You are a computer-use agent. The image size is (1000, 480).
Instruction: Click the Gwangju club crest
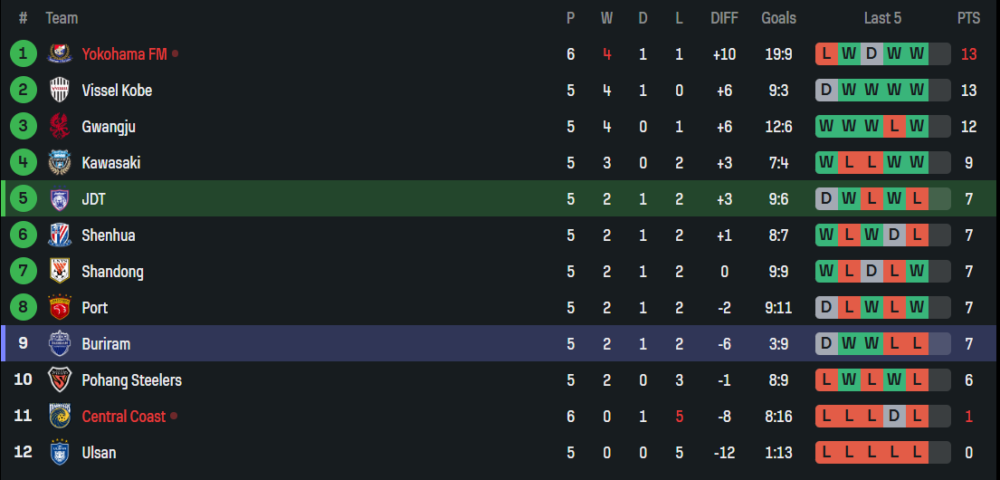58,126
